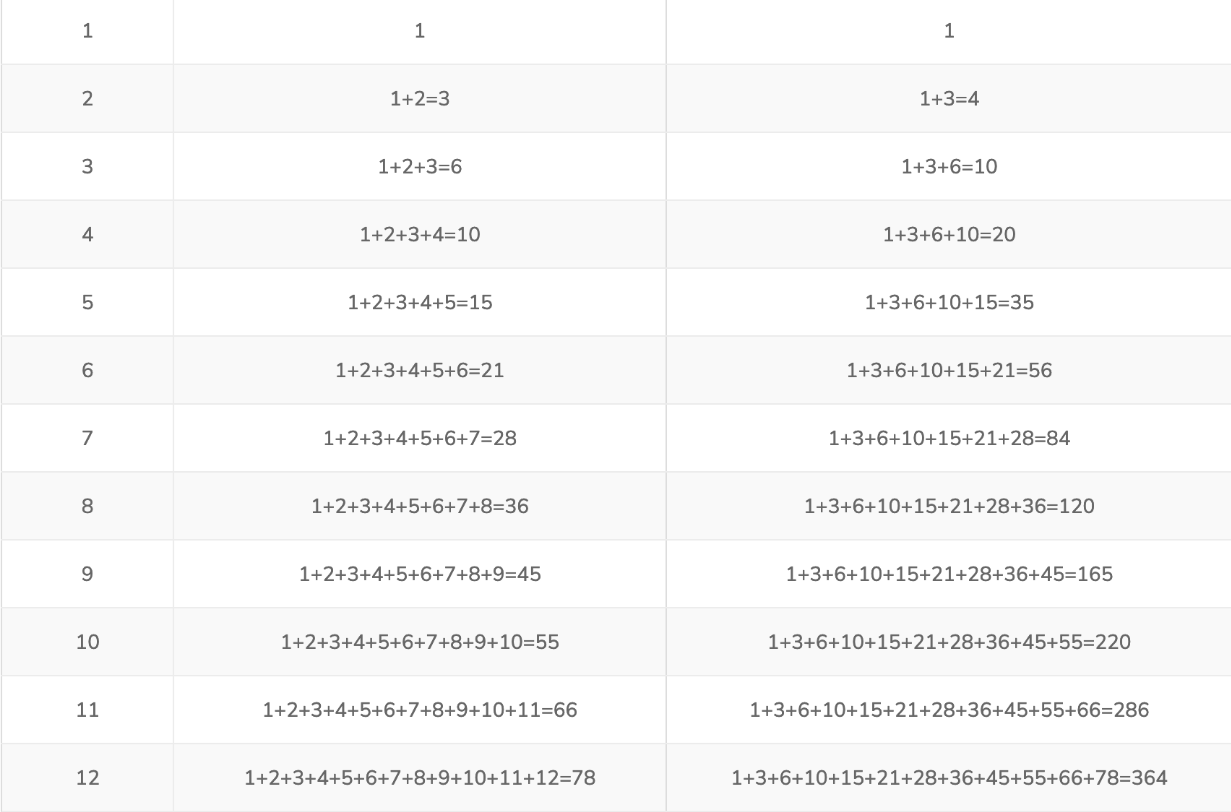Viewport: 1231px width, 812px height.
Task: Click the 1+2+3+4+5+6=21 cell
Action: 419,372
